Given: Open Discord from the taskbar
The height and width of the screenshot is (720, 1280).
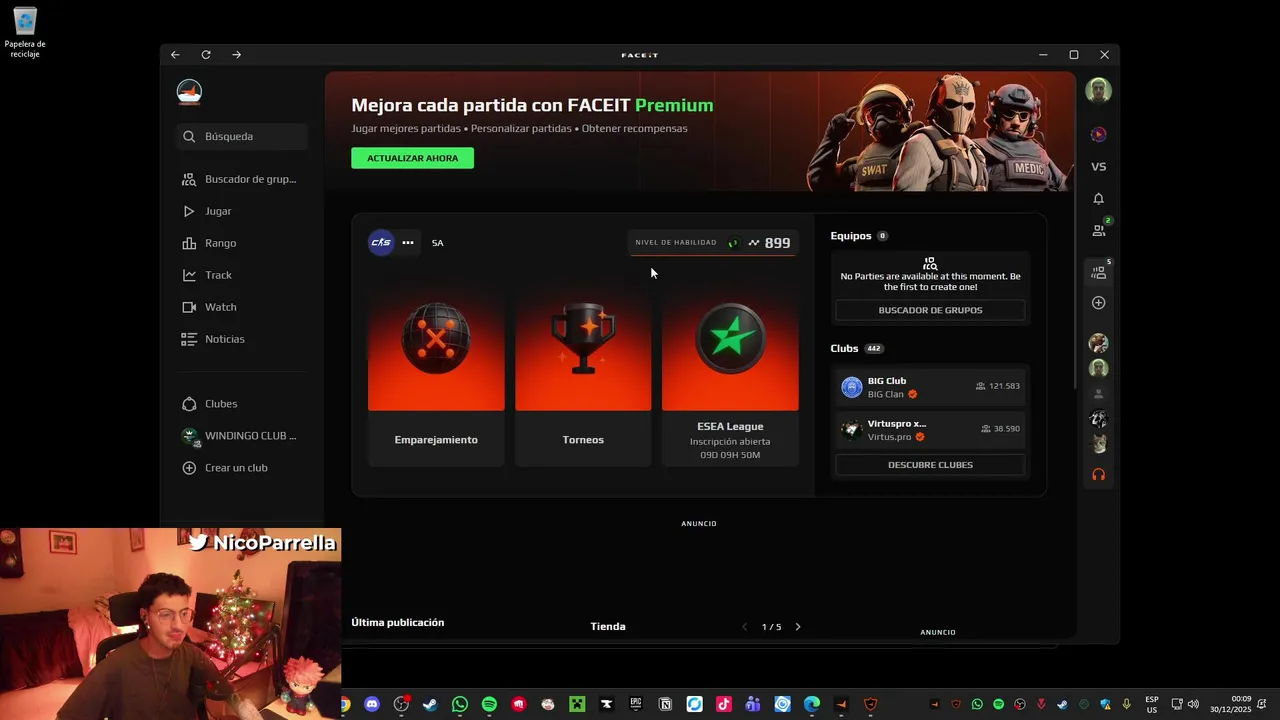Looking at the screenshot, I should point(372,704).
